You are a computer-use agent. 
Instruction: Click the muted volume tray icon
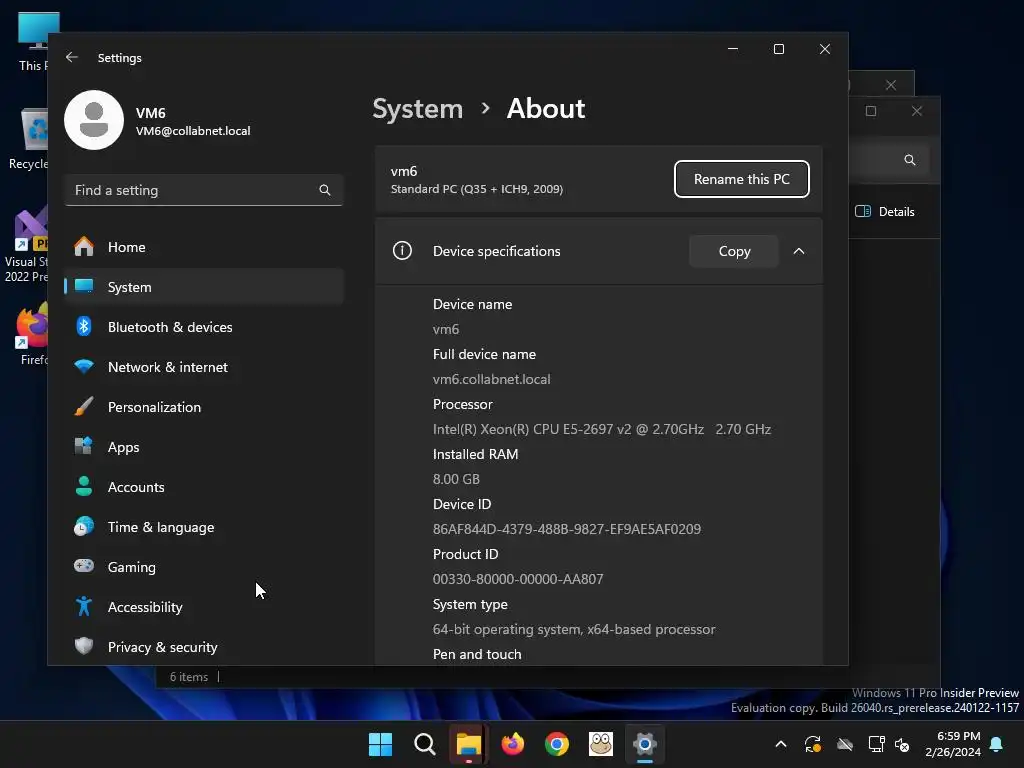click(902, 744)
